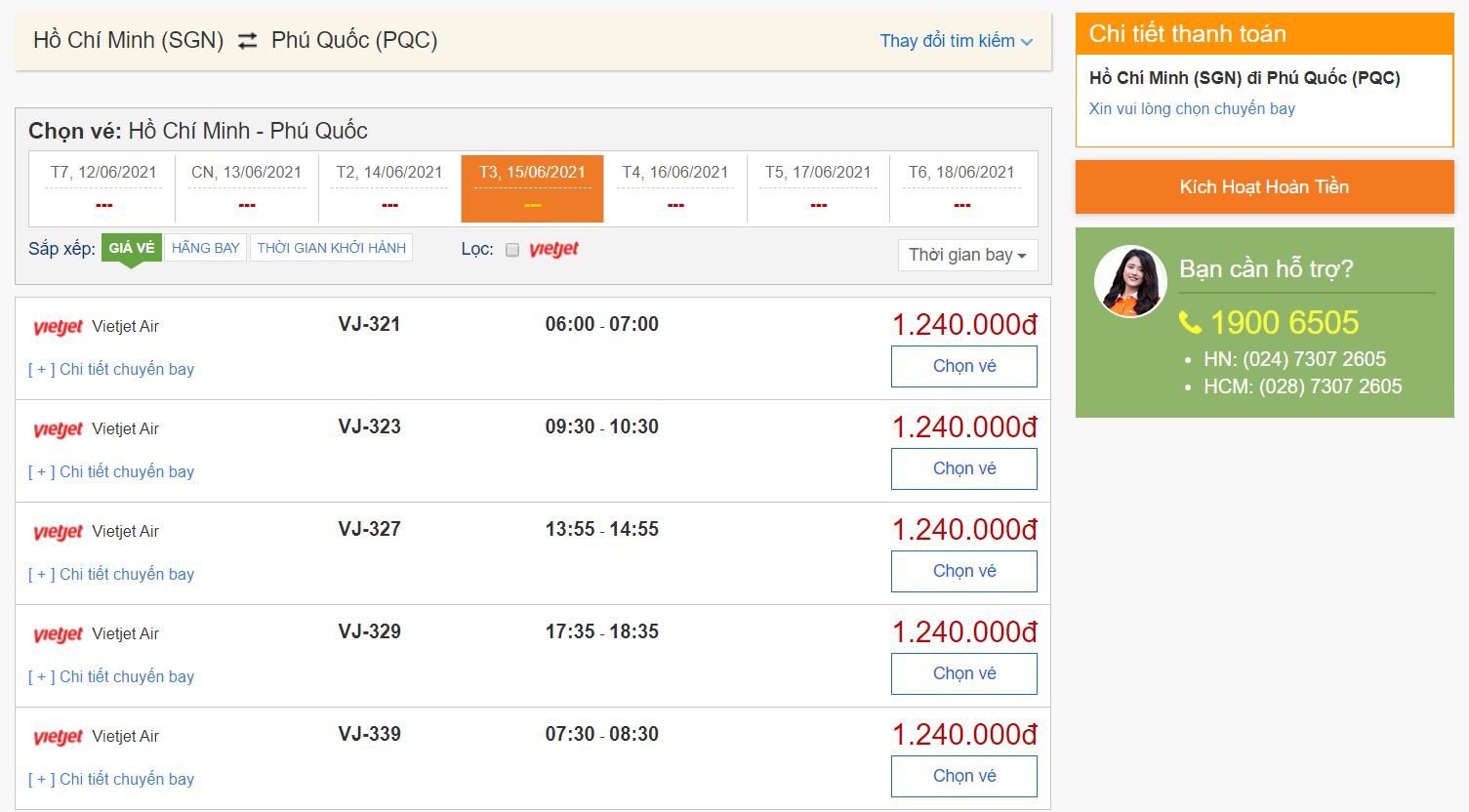Image resolution: width=1469 pixels, height=812 pixels.
Task: Choose ticket for the 09:30 - 10:30 flight
Action: (964, 468)
